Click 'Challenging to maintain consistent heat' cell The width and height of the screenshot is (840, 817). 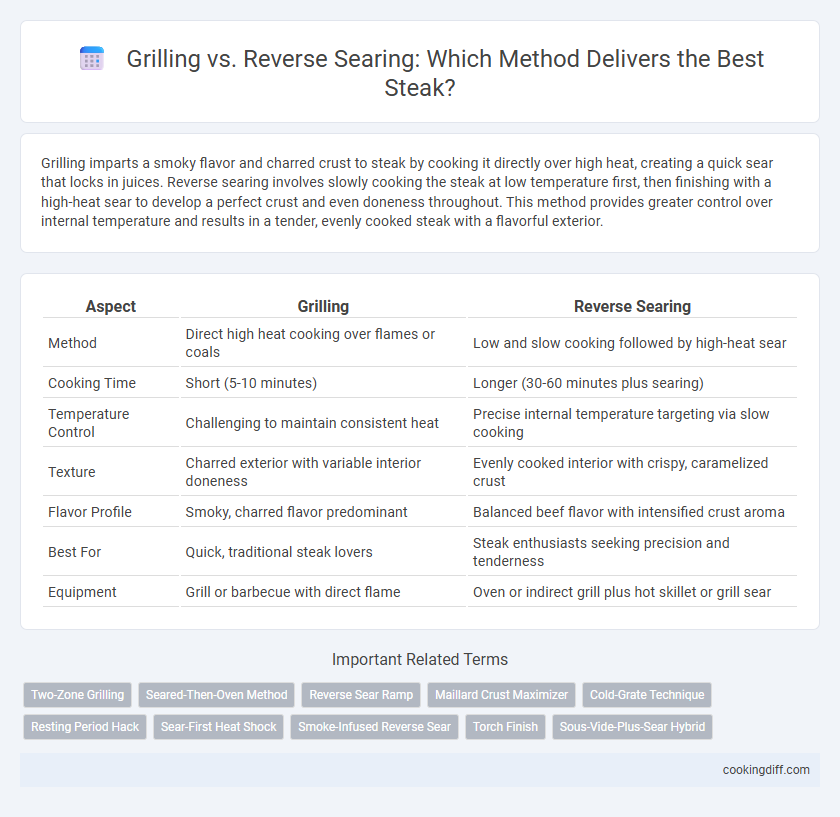323,423
